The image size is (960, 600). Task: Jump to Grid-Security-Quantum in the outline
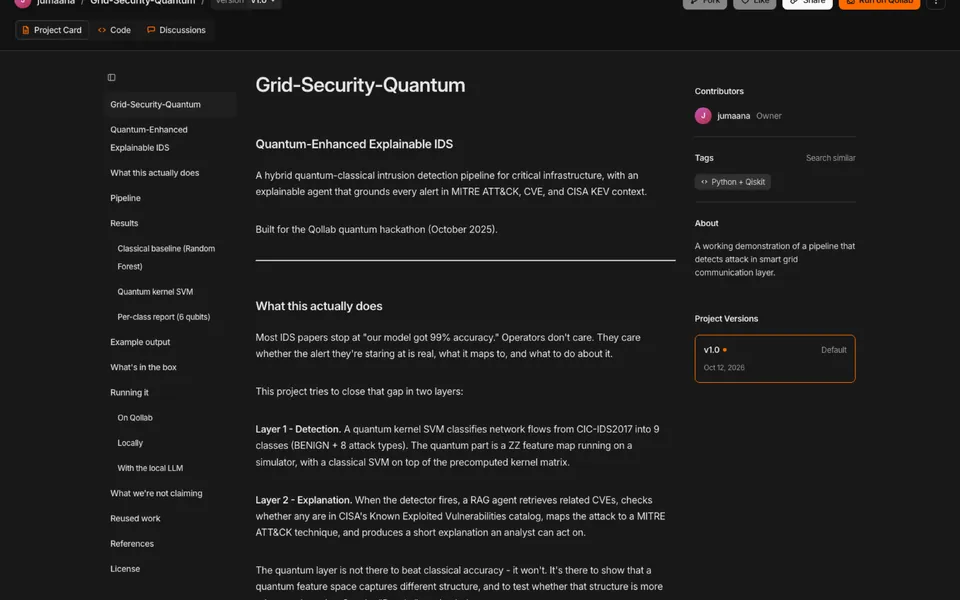click(170, 105)
